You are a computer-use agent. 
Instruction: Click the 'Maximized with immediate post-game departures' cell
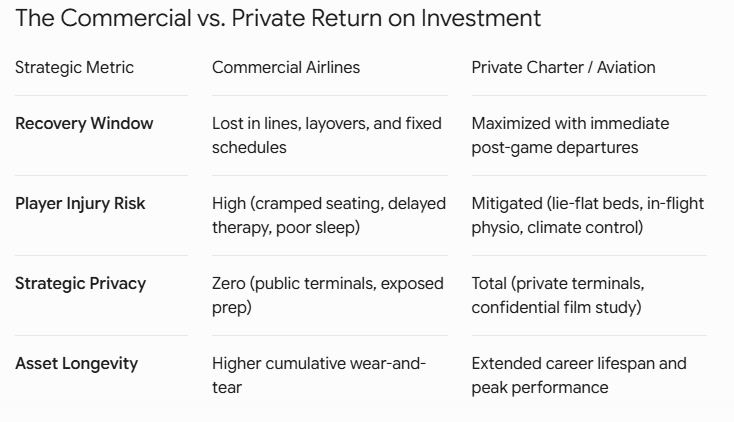(x=570, y=135)
